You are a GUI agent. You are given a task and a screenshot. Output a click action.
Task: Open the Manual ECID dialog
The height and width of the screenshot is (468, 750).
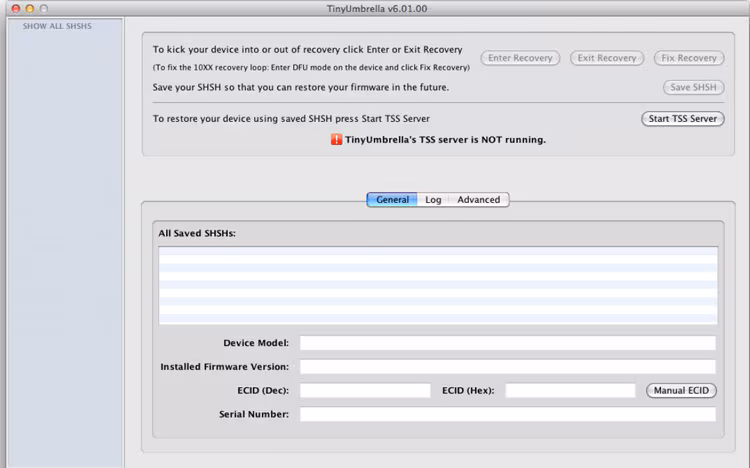681,390
